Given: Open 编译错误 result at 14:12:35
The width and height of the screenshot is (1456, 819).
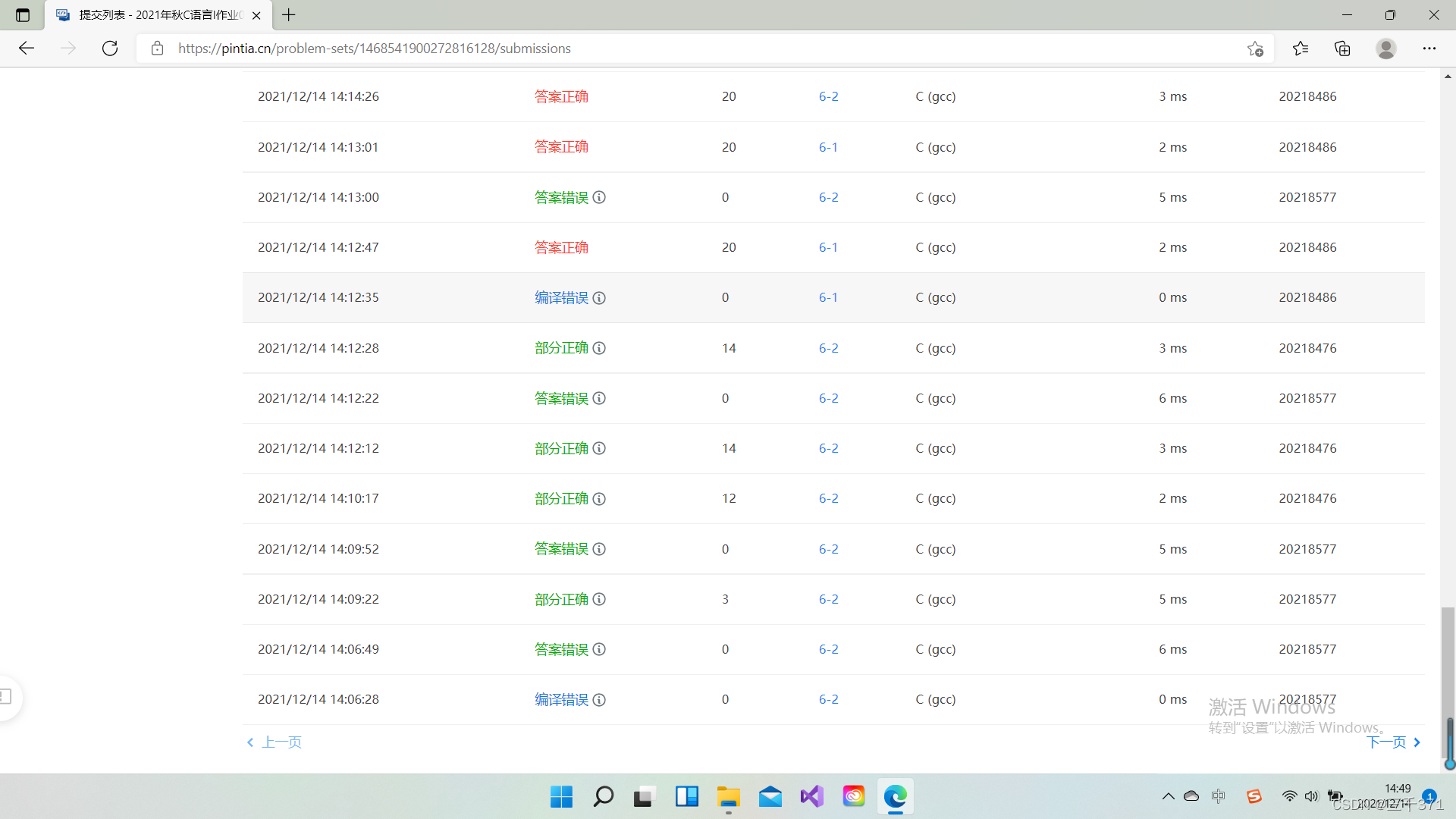Looking at the screenshot, I should [x=561, y=297].
